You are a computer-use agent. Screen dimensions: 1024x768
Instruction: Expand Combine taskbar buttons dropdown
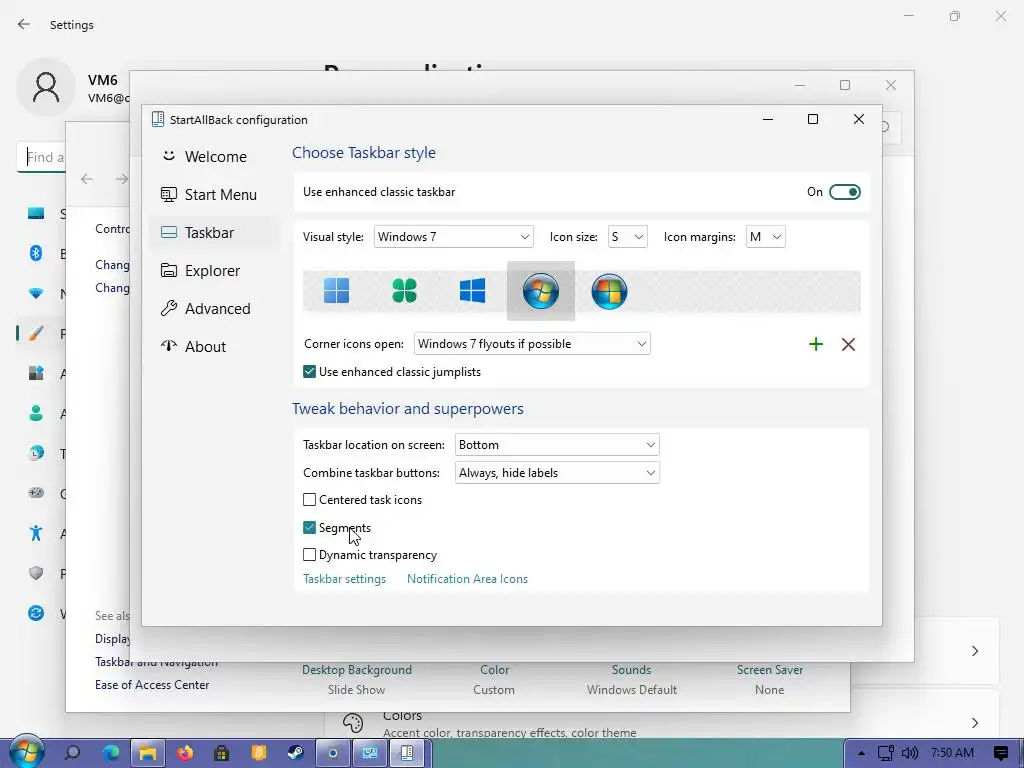tap(557, 473)
